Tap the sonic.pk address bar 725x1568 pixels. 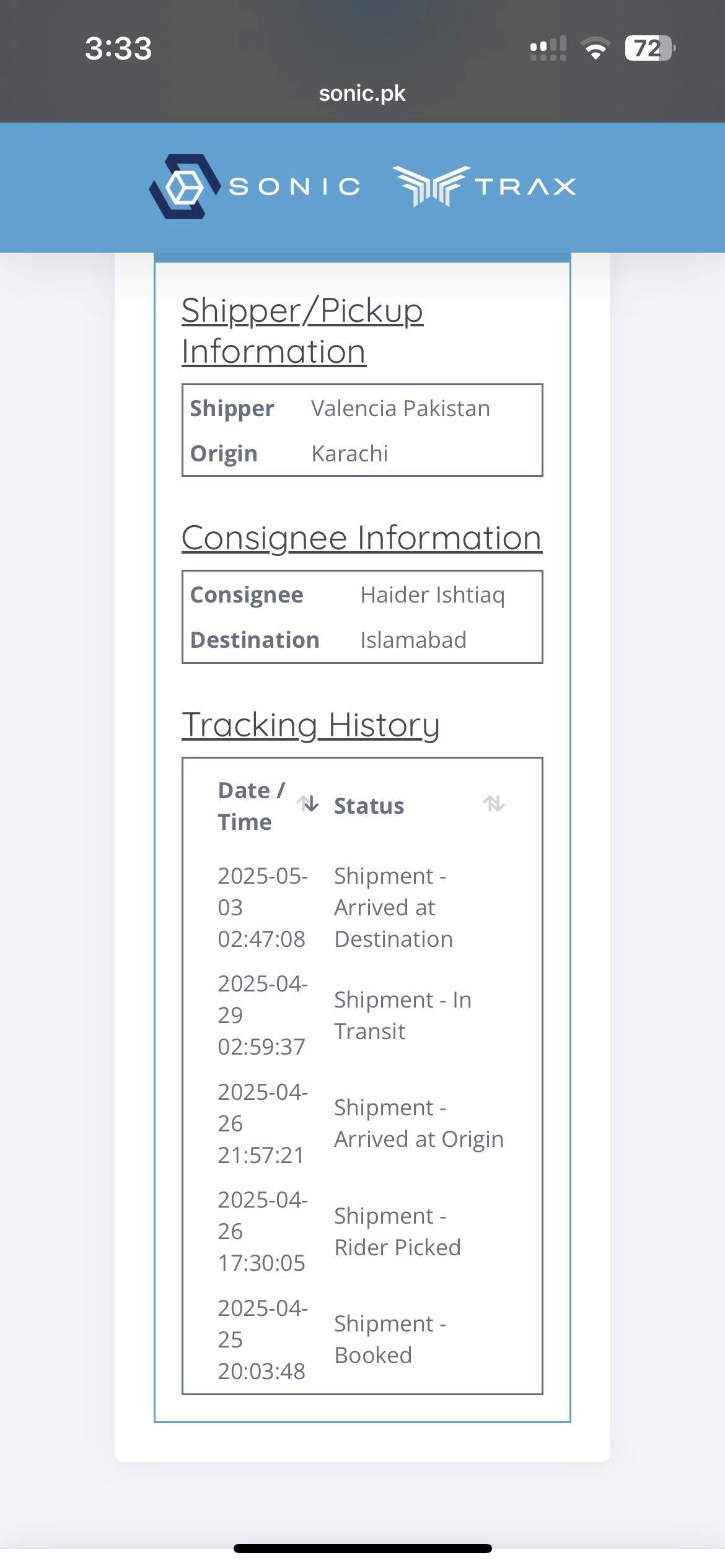coord(362,94)
